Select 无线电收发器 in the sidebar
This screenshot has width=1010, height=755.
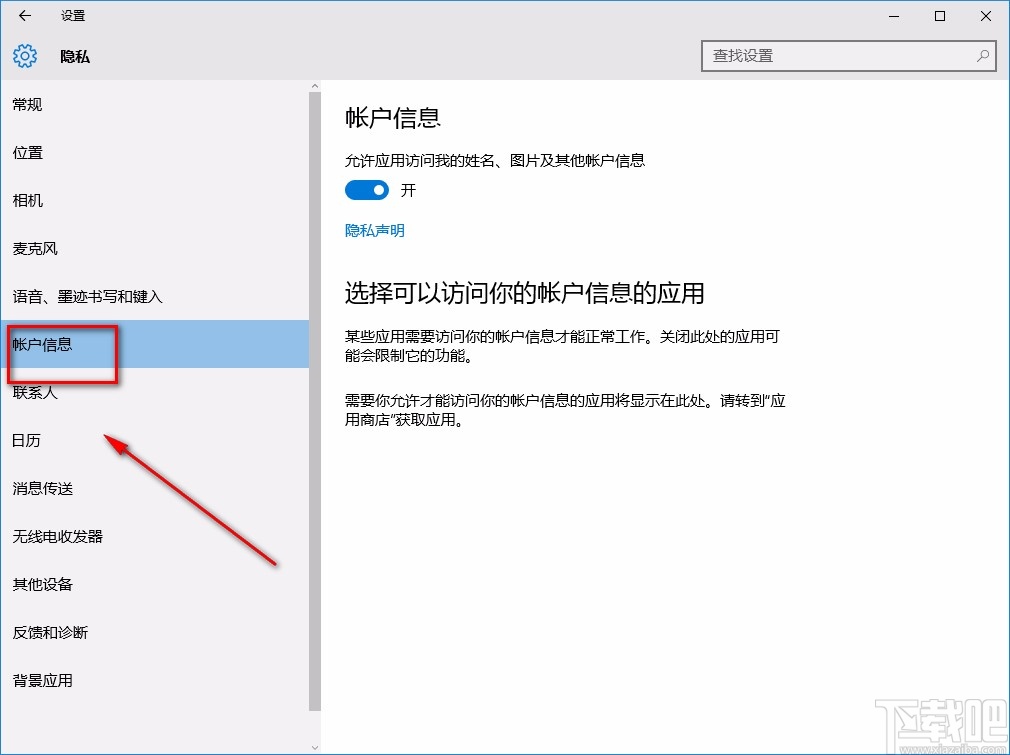click(x=57, y=536)
